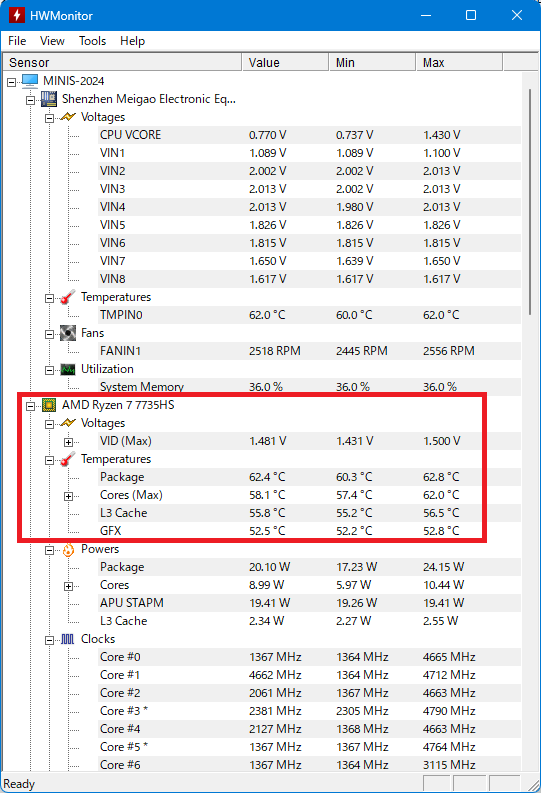Screen dimensions: 541x793
Task: Collapse the AMD Ryzen 7 7735HS node
Action: (30, 406)
